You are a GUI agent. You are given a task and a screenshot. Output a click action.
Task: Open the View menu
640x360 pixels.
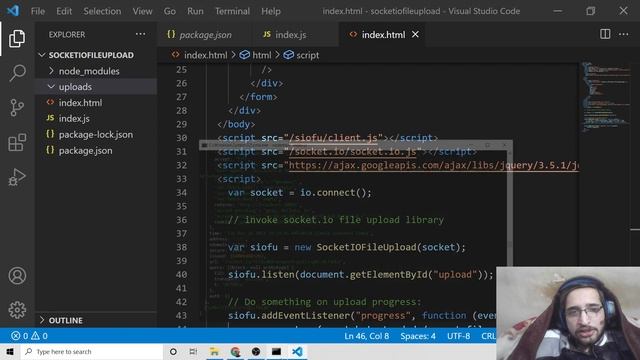[x=142, y=11]
